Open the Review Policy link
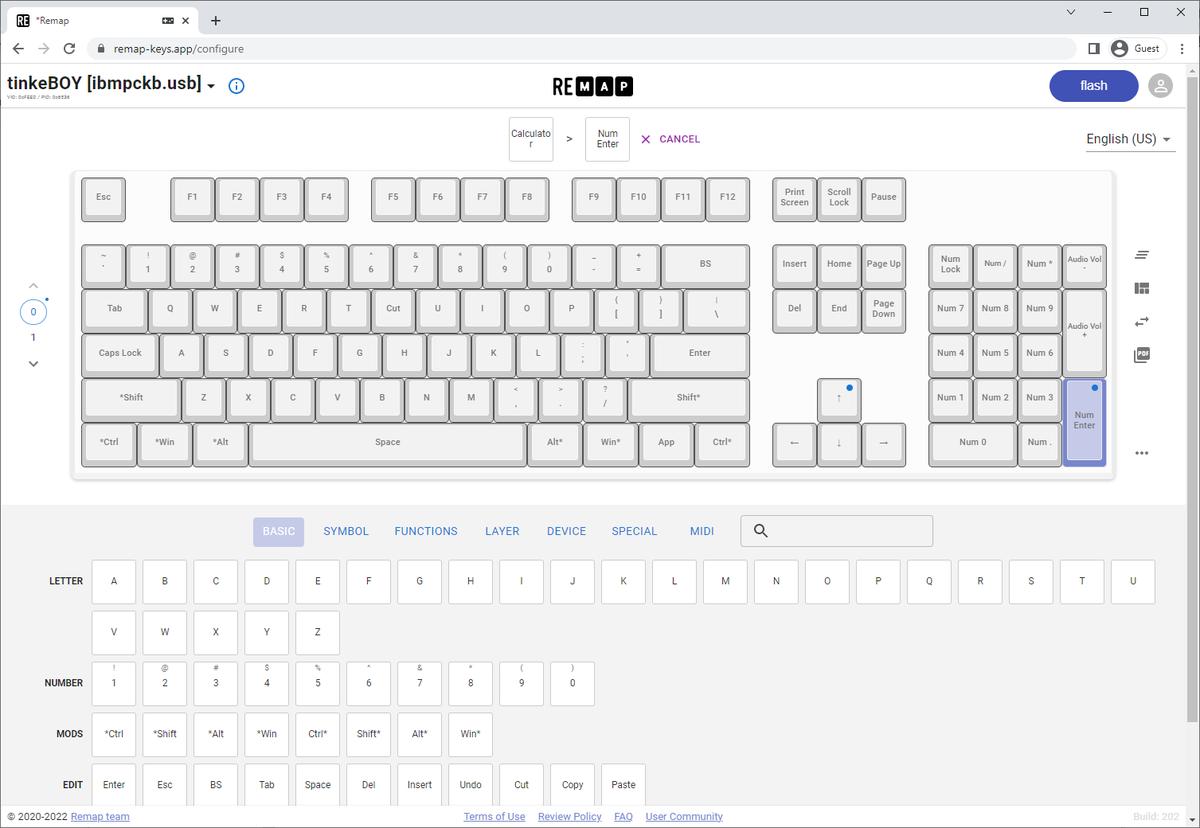The height and width of the screenshot is (828, 1200). tap(570, 817)
